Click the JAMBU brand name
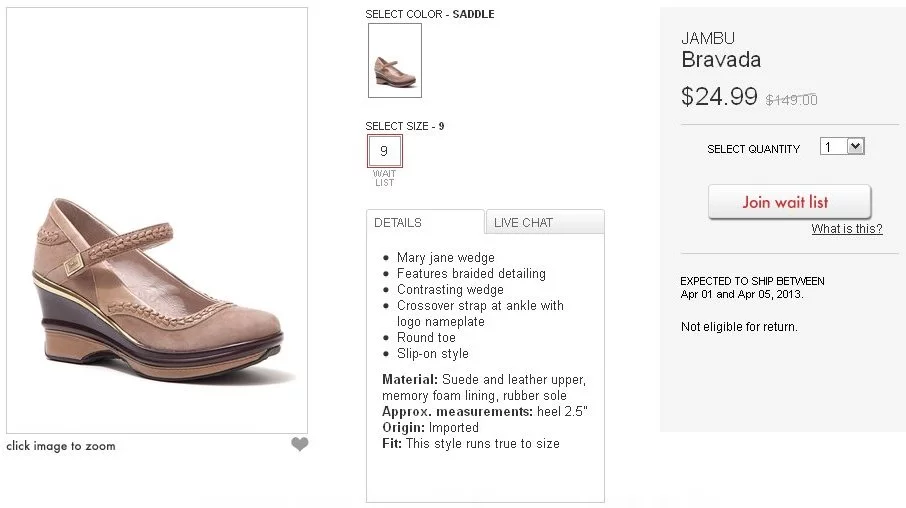906x508 pixels. [708, 38]
